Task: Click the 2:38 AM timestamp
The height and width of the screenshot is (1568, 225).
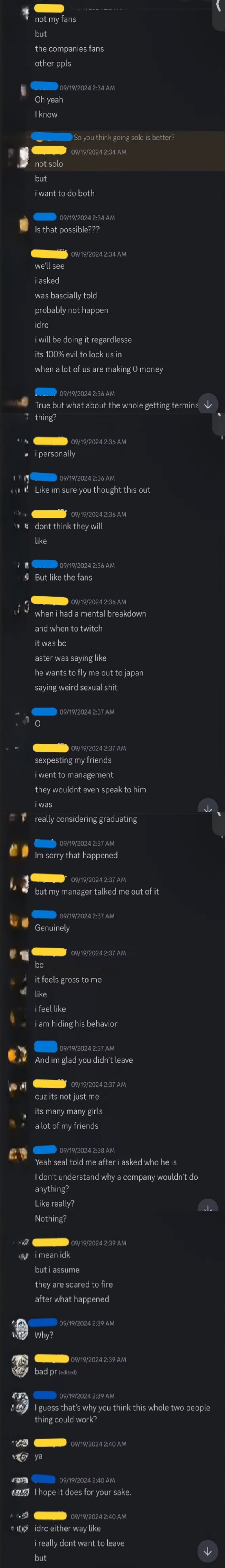Action: 87,1150
